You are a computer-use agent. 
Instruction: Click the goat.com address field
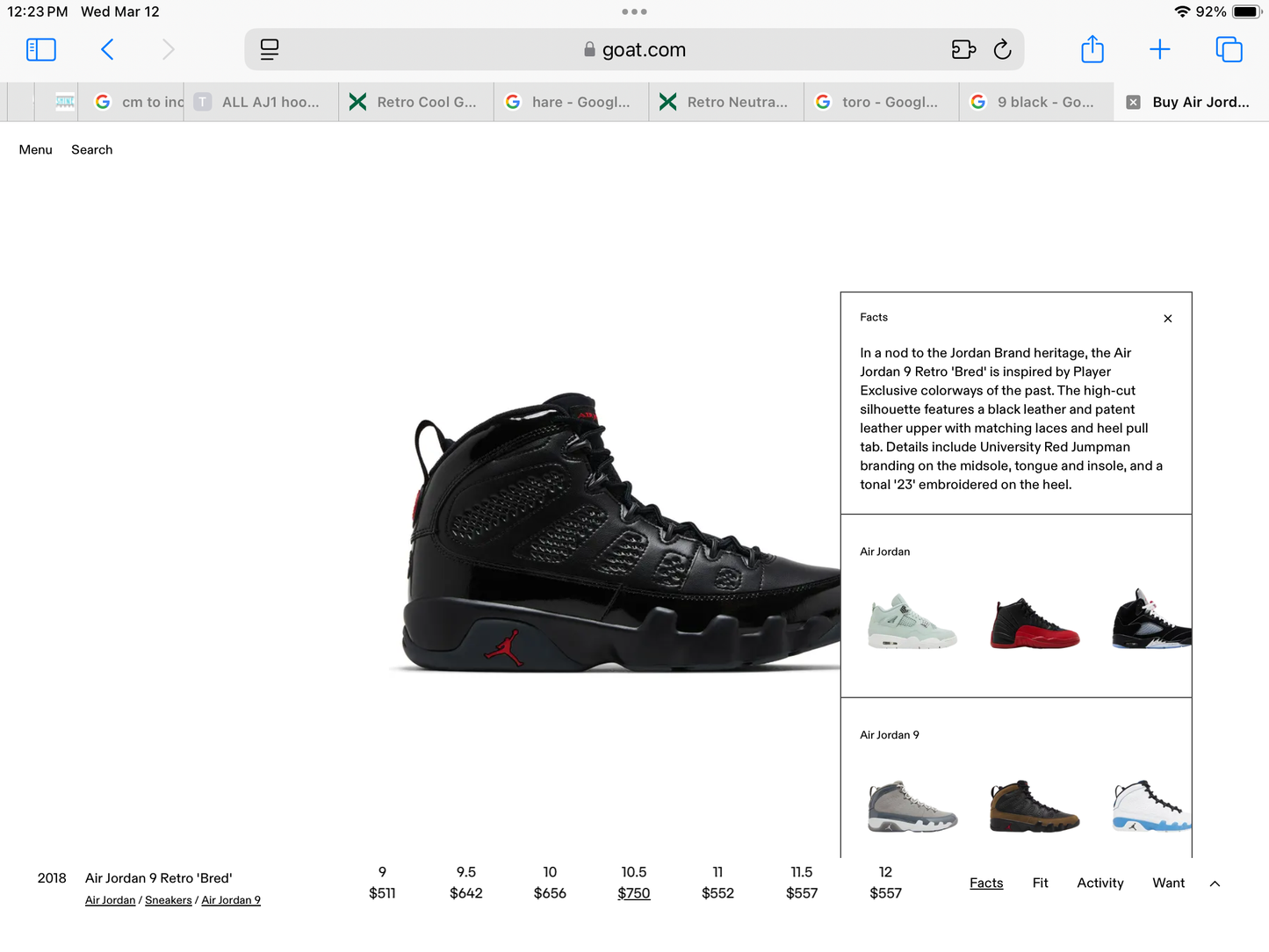(634, 49)
